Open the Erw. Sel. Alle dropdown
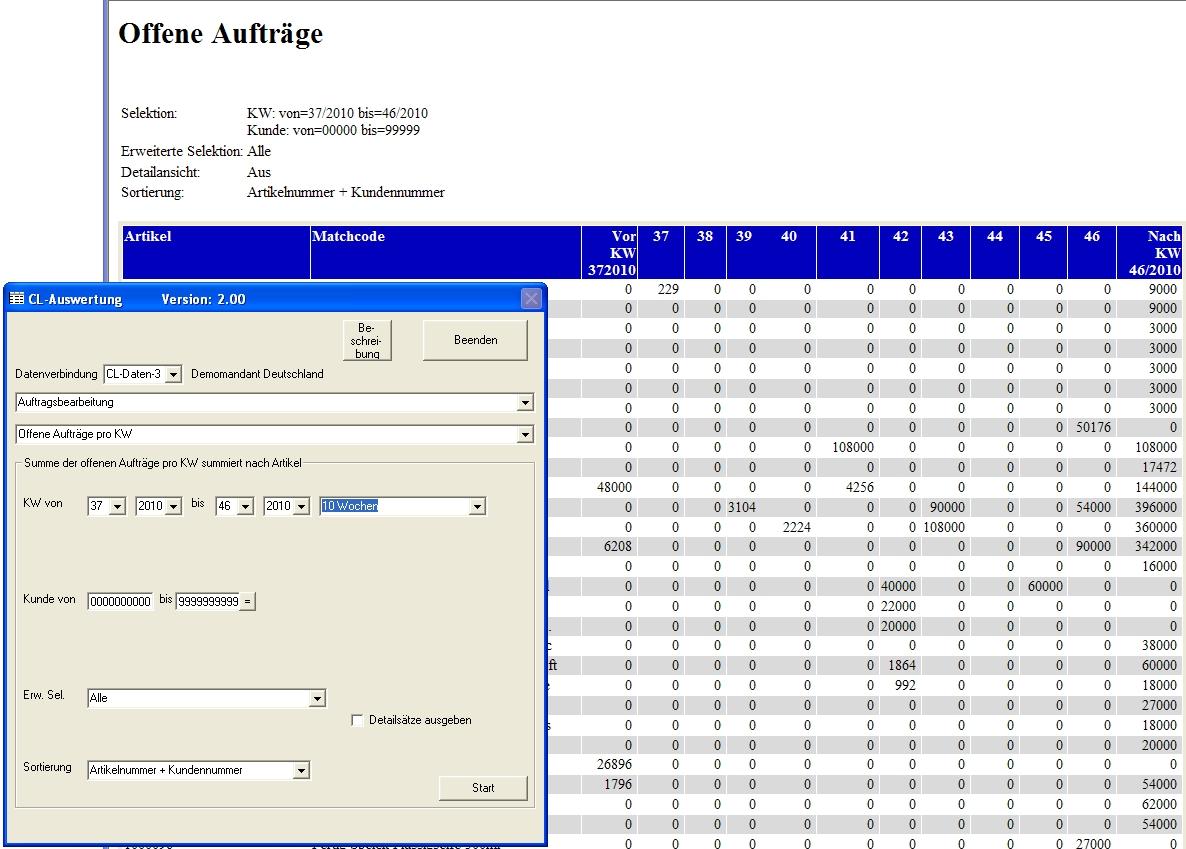The height and width of the screenshot is (849, 1186). 317,698
